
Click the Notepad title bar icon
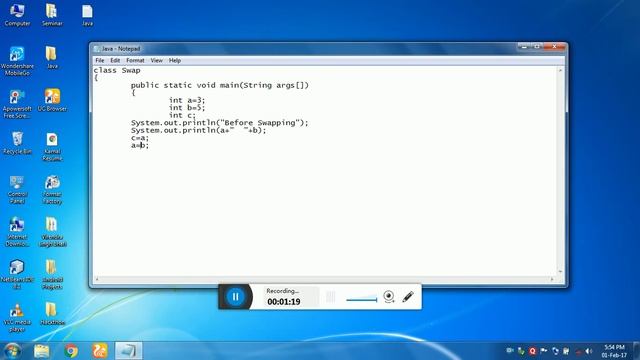pyautogui.click(x=97, y=49)
